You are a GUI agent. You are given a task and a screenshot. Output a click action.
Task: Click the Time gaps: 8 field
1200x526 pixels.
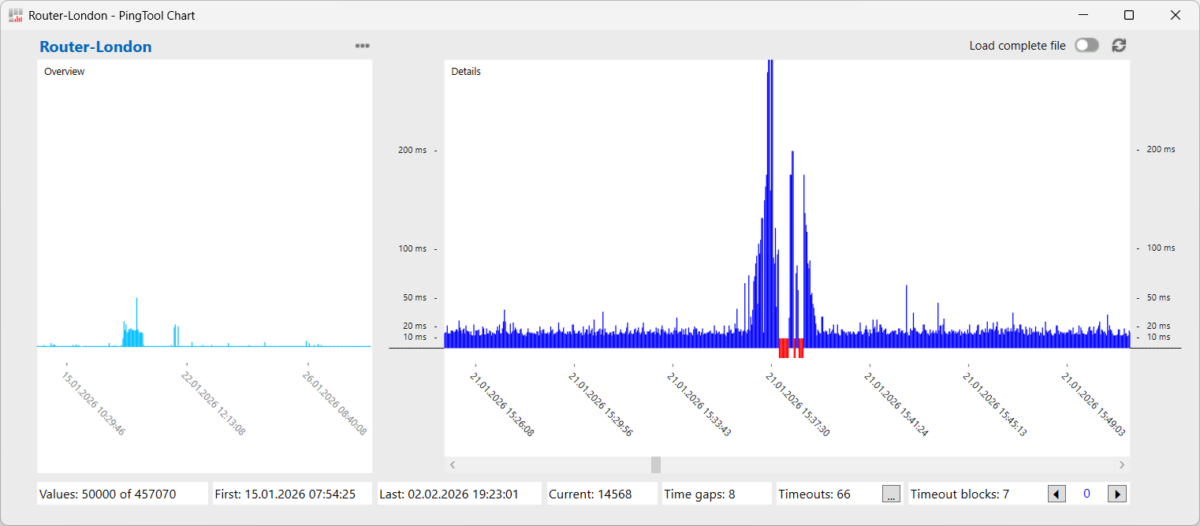click(717, 493)
